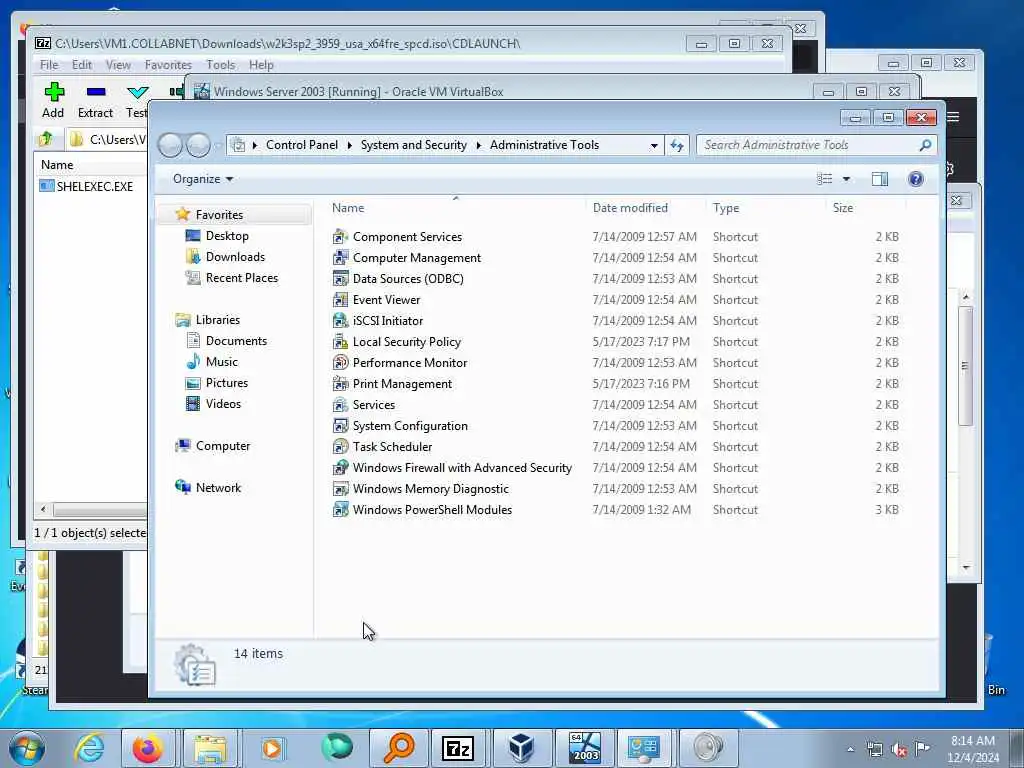Open the Help menu in 7-Zip

tap(261, 65)
